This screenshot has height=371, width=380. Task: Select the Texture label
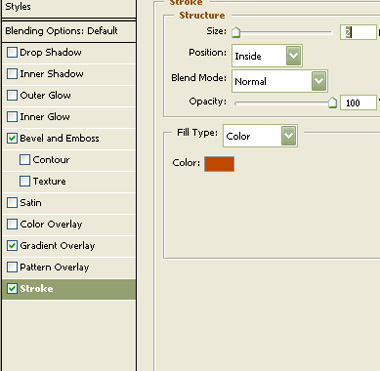49,181
